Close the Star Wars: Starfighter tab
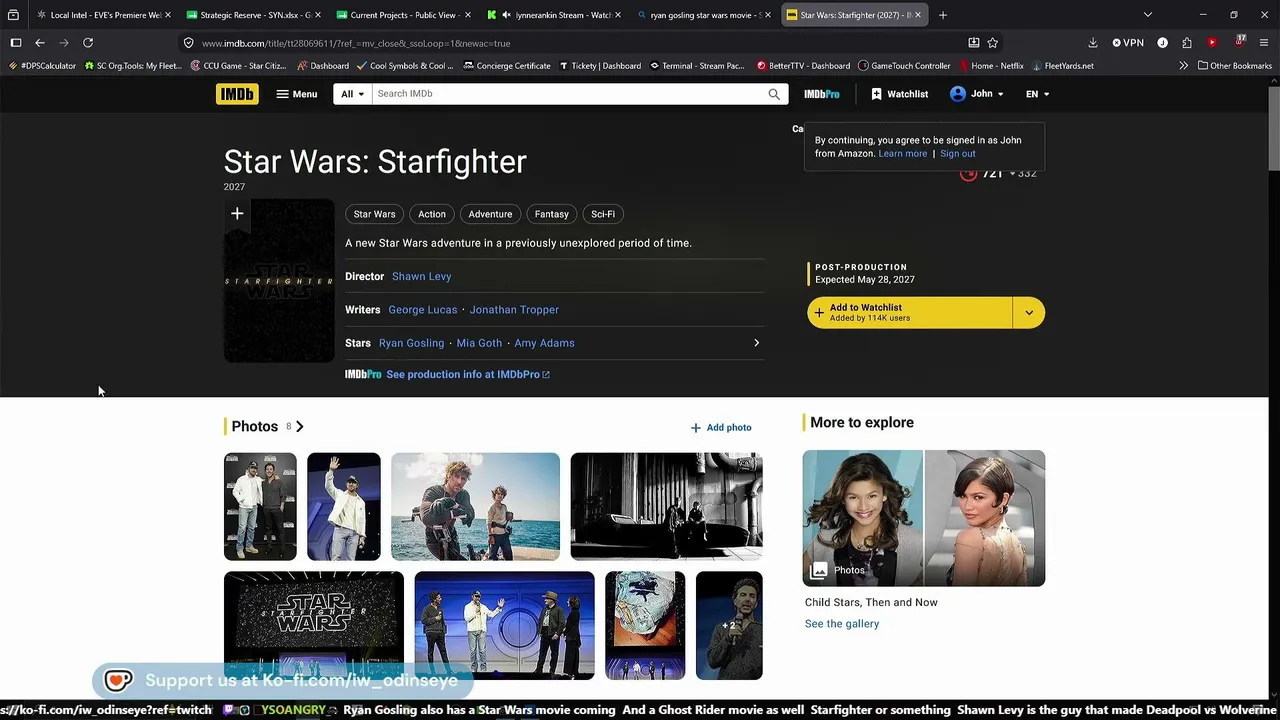1280x720 pixels. click(917, 15)
